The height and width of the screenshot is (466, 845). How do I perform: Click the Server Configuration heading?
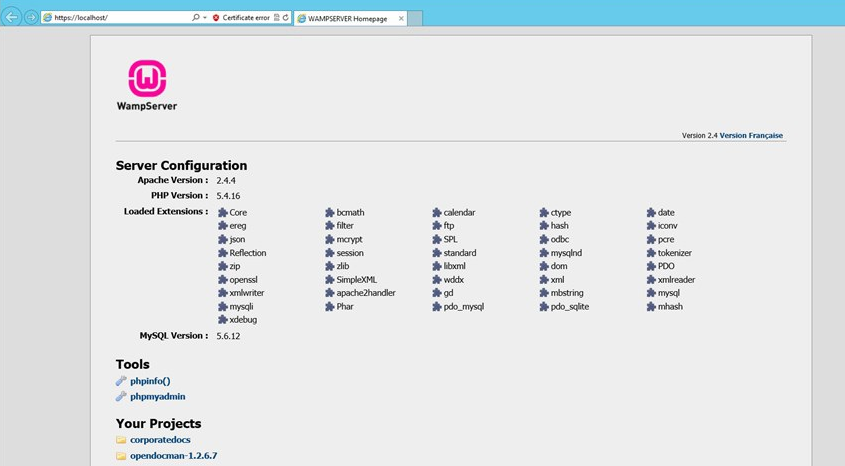coord(181,165)
